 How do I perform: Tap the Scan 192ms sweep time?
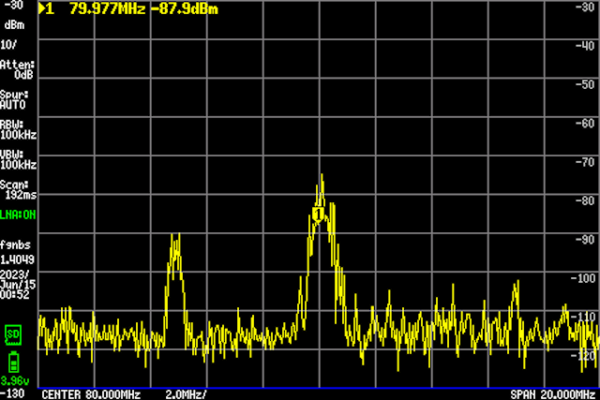coord(16,188)
